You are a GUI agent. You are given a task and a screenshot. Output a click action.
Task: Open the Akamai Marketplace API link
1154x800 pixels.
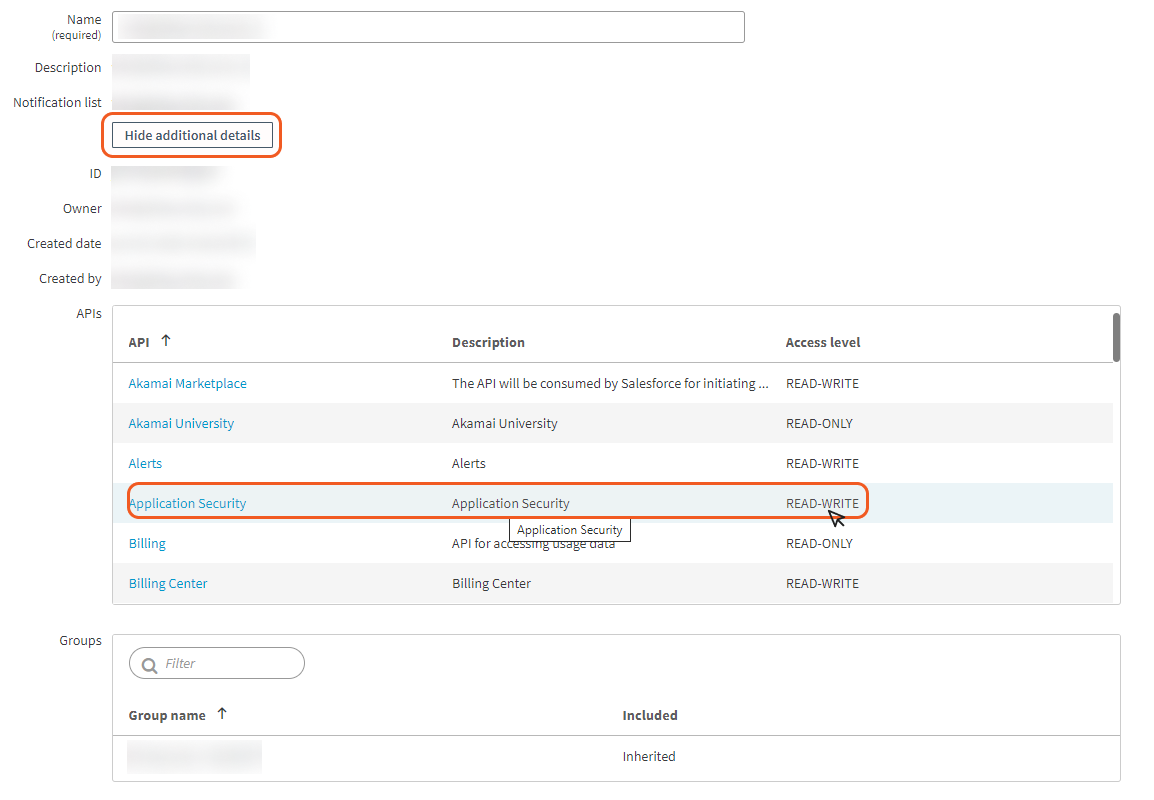(187, 383)
